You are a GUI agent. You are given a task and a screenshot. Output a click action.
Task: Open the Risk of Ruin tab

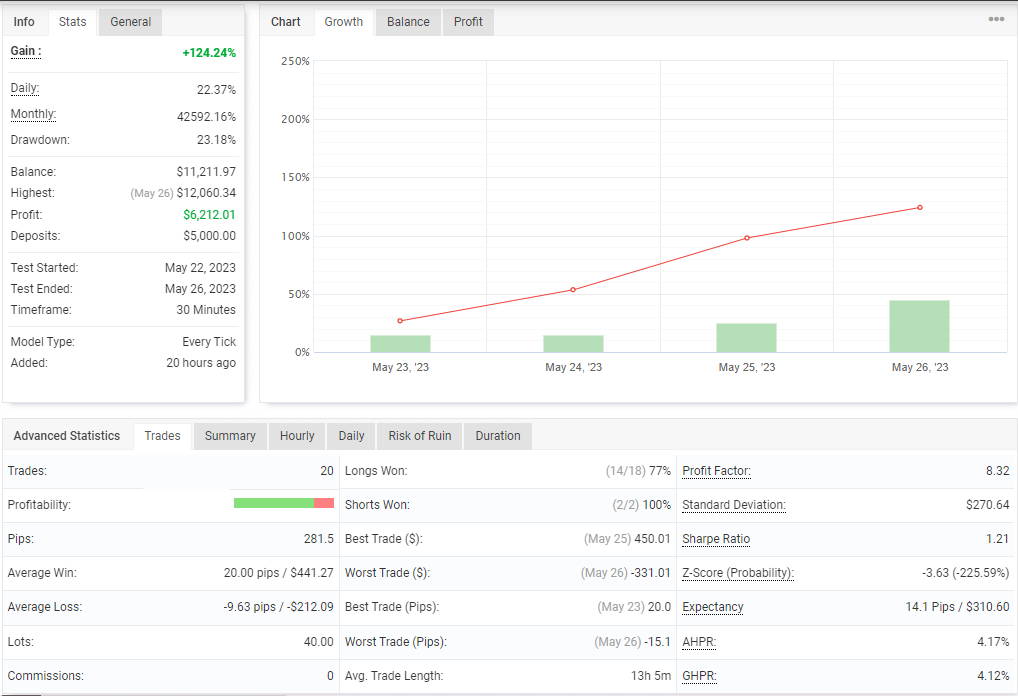(x=419, y=436)
